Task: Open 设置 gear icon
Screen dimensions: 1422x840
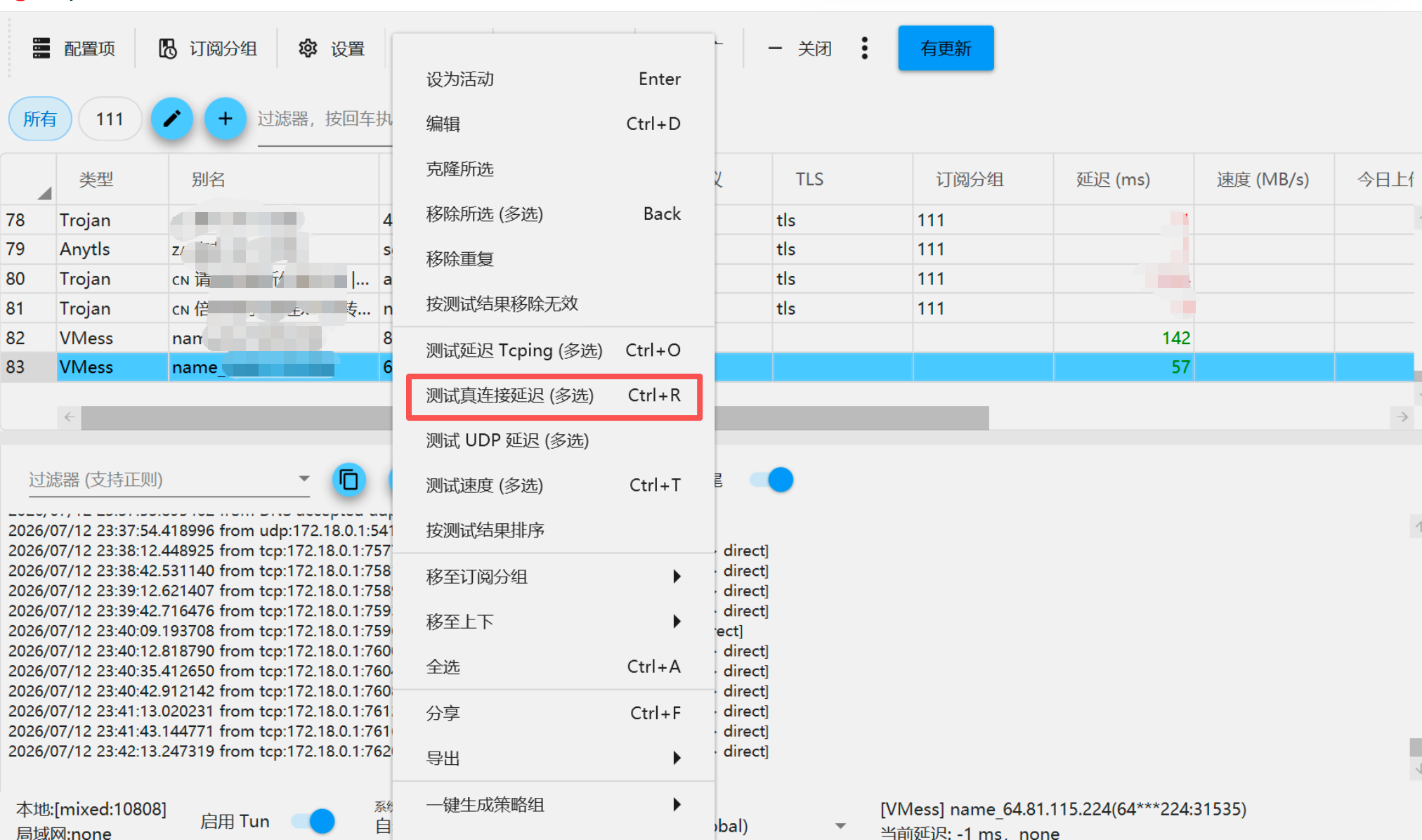Action: (308, 48)
